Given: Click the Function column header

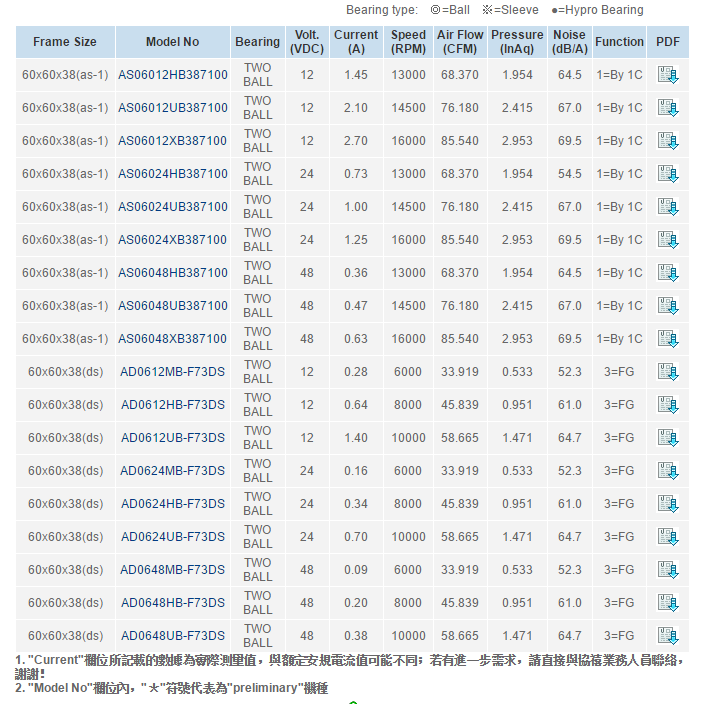Looking at the screenshot, I should [619, 42].
